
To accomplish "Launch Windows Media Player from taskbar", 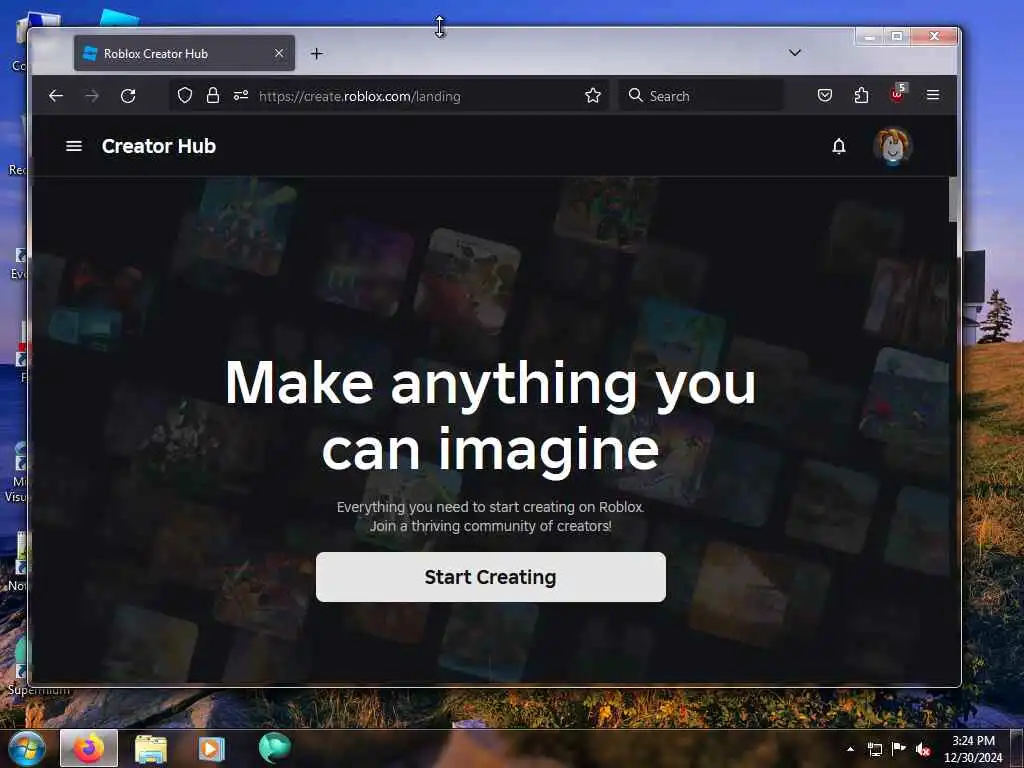I will (211, 748).
